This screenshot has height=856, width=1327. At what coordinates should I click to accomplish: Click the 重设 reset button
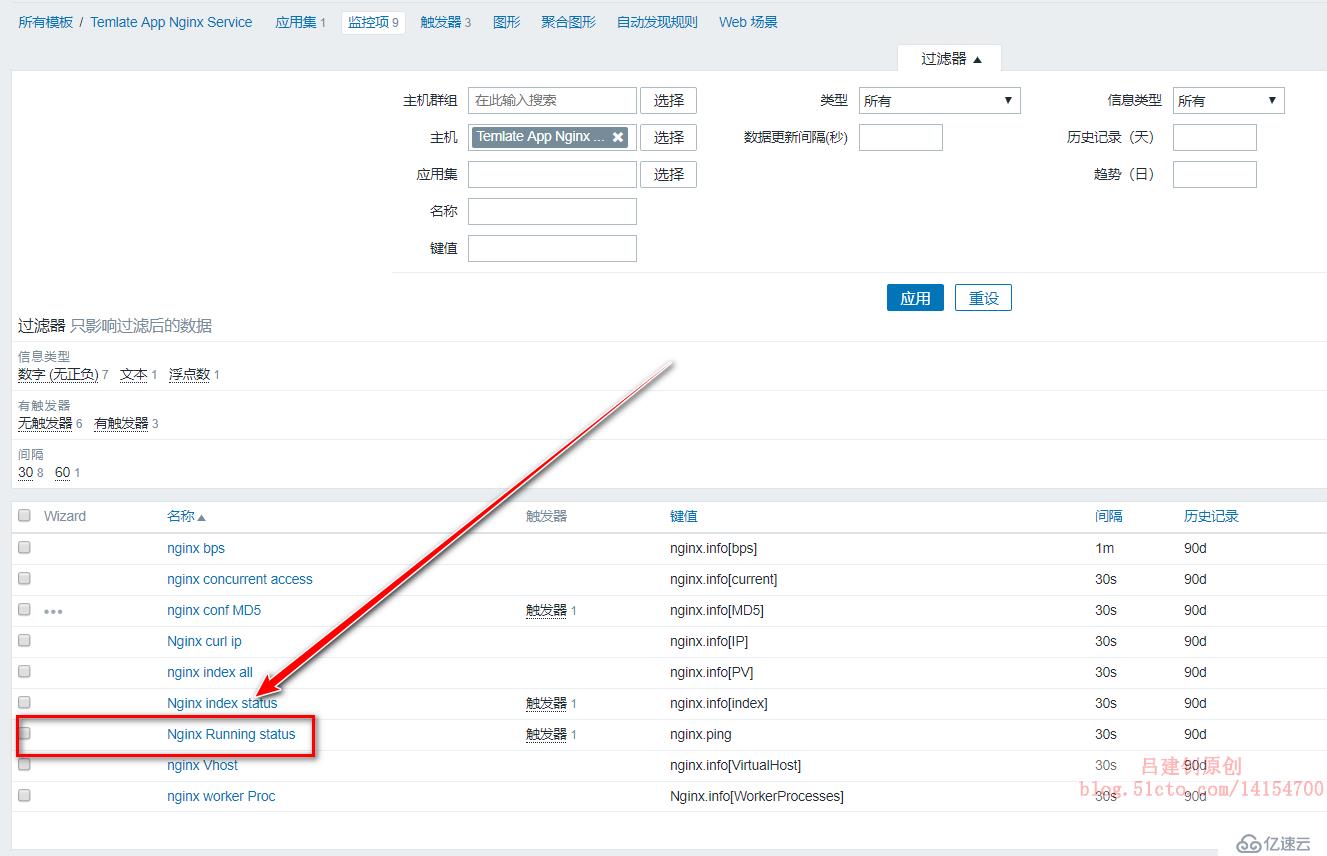click(983, 298)
